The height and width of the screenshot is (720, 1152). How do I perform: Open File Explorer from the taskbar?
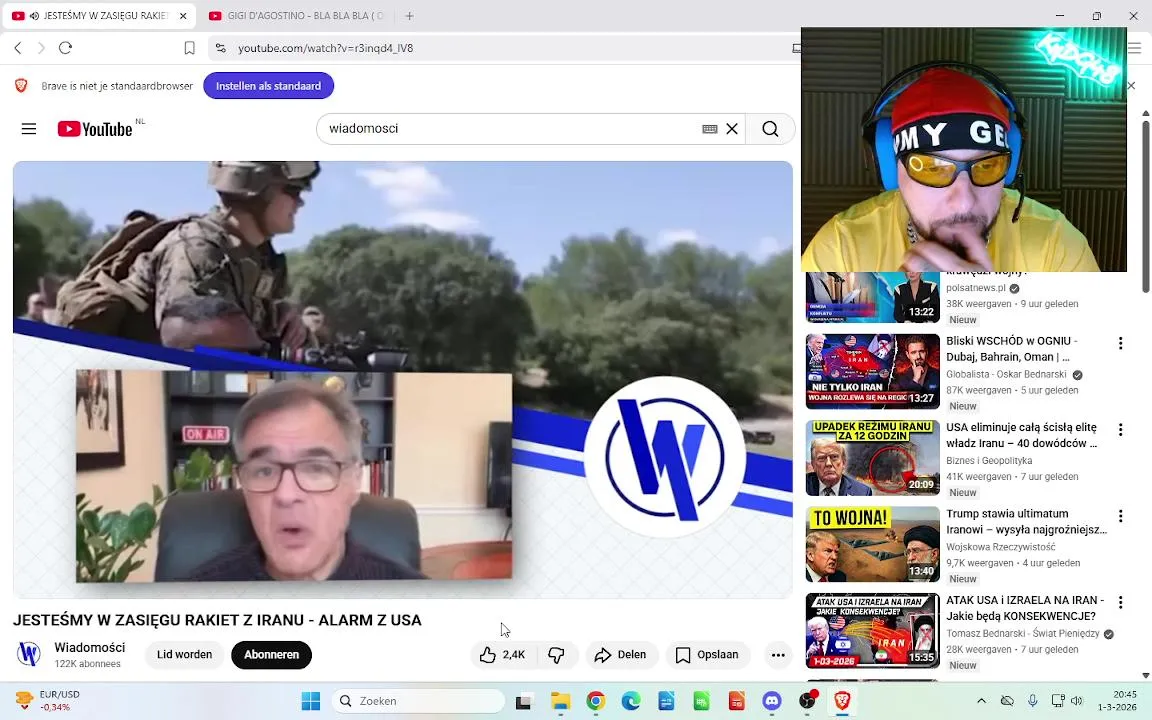561,701
